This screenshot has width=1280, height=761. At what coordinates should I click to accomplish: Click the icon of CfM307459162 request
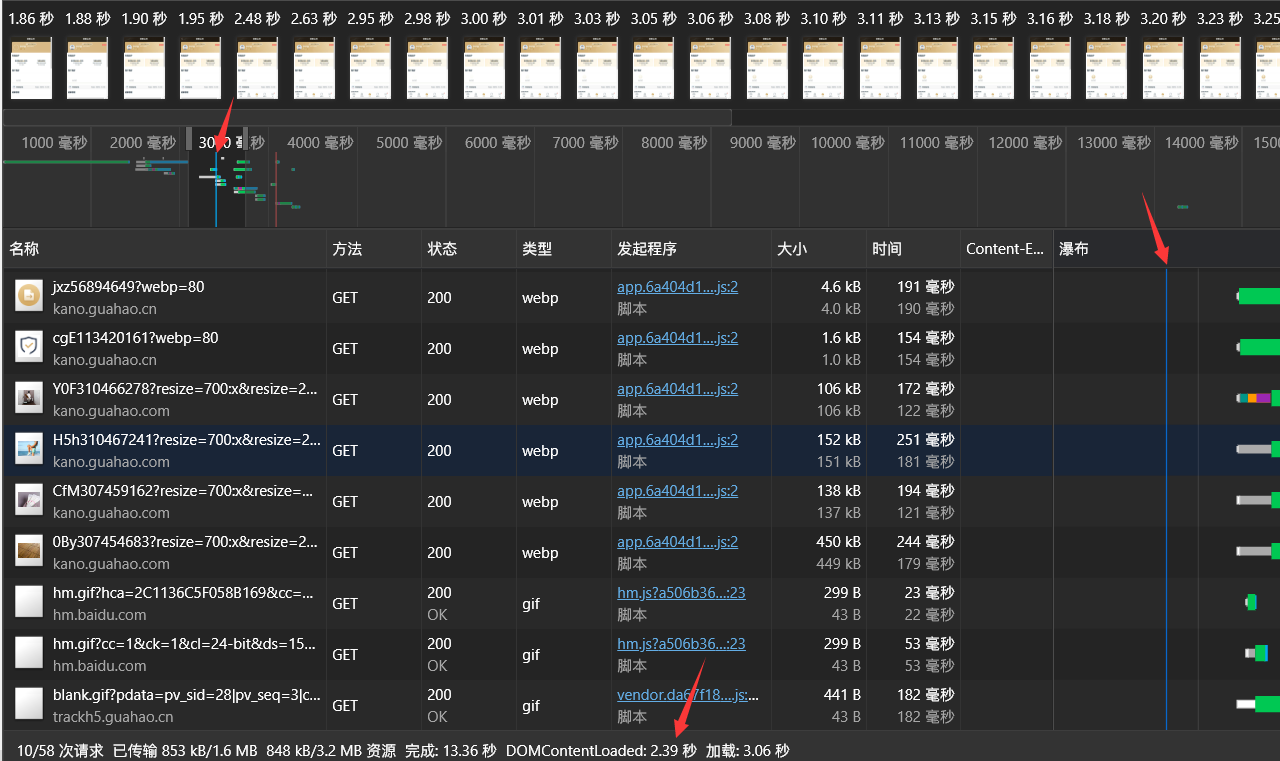(29, 500)
